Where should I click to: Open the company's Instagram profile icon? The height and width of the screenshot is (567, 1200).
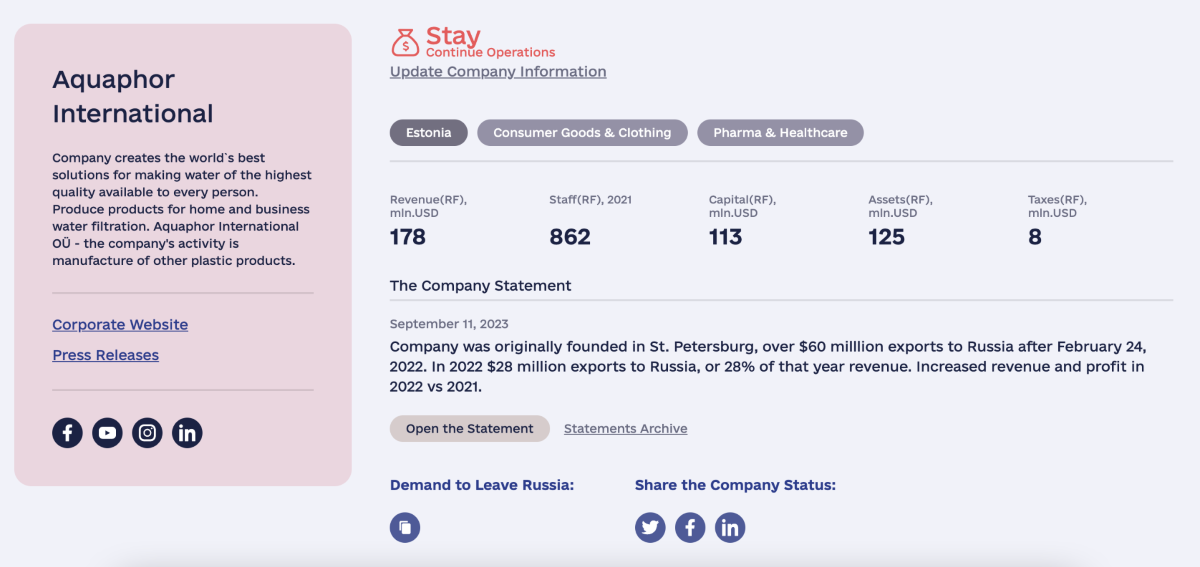click(x=147, y=433)
